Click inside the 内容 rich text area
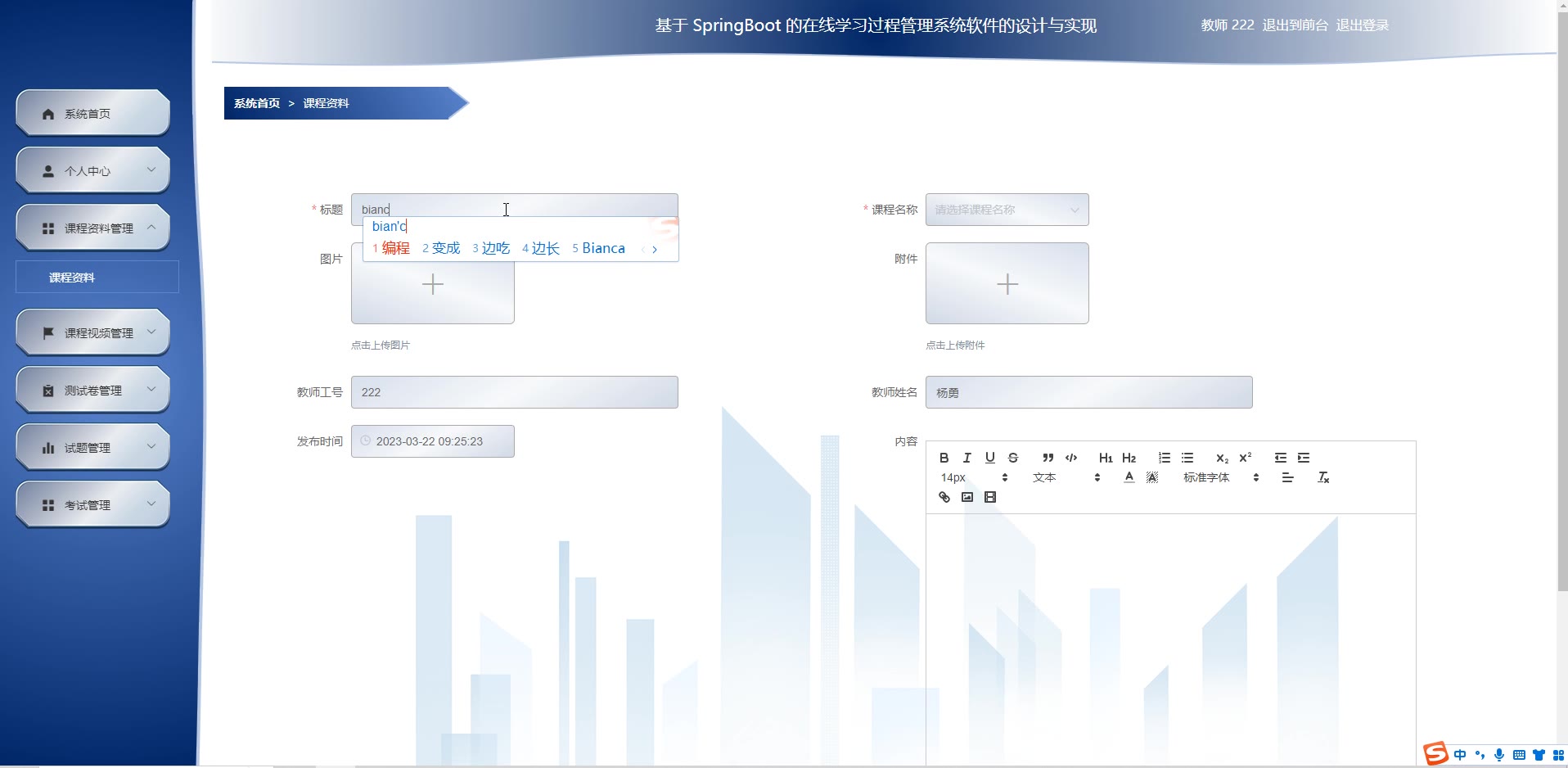1568x768 pixels. click(x=1170, y=639)
